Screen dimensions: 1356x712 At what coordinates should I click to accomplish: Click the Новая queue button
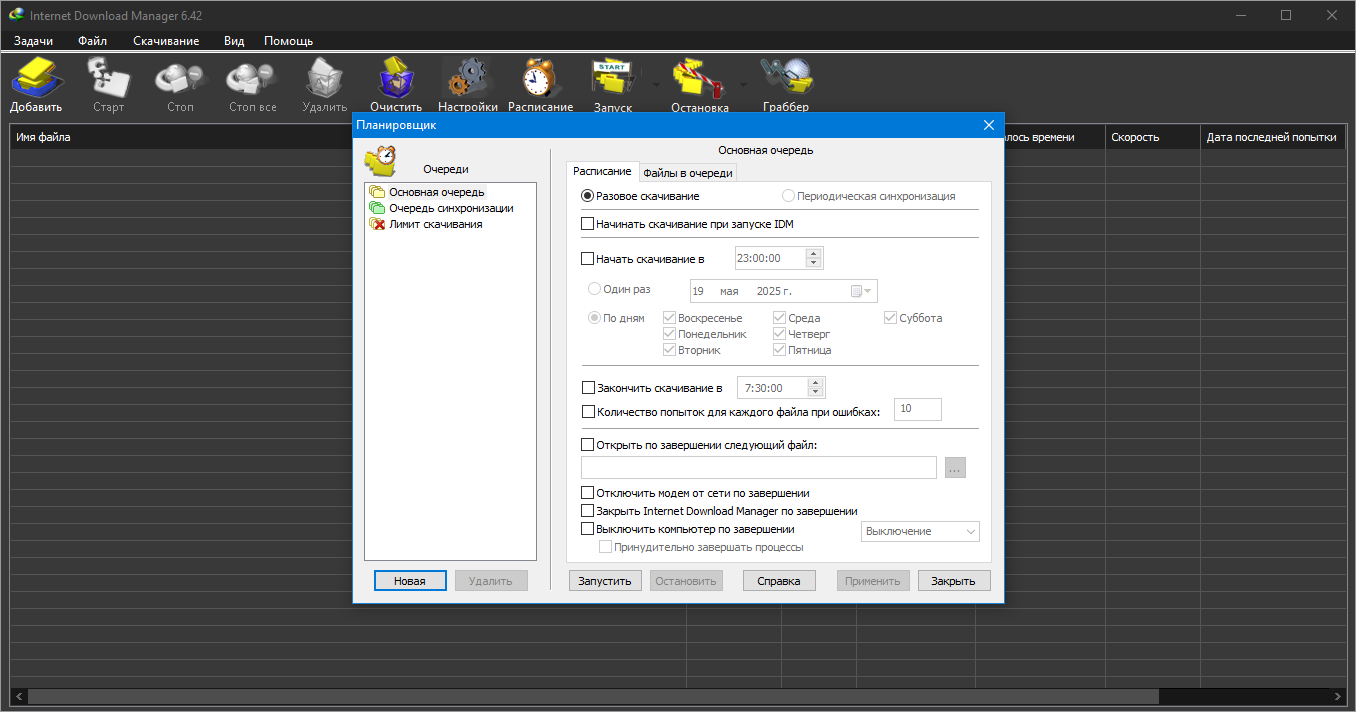pyautogui.click(x=410, y=581)
